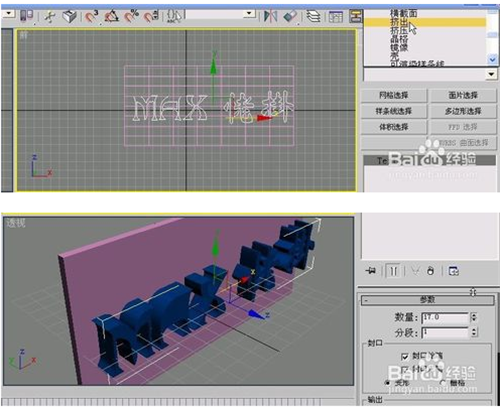Open the modifier list dropdown arrow
Viewport: 500px width, 407px height.
(x=491, y=74)
